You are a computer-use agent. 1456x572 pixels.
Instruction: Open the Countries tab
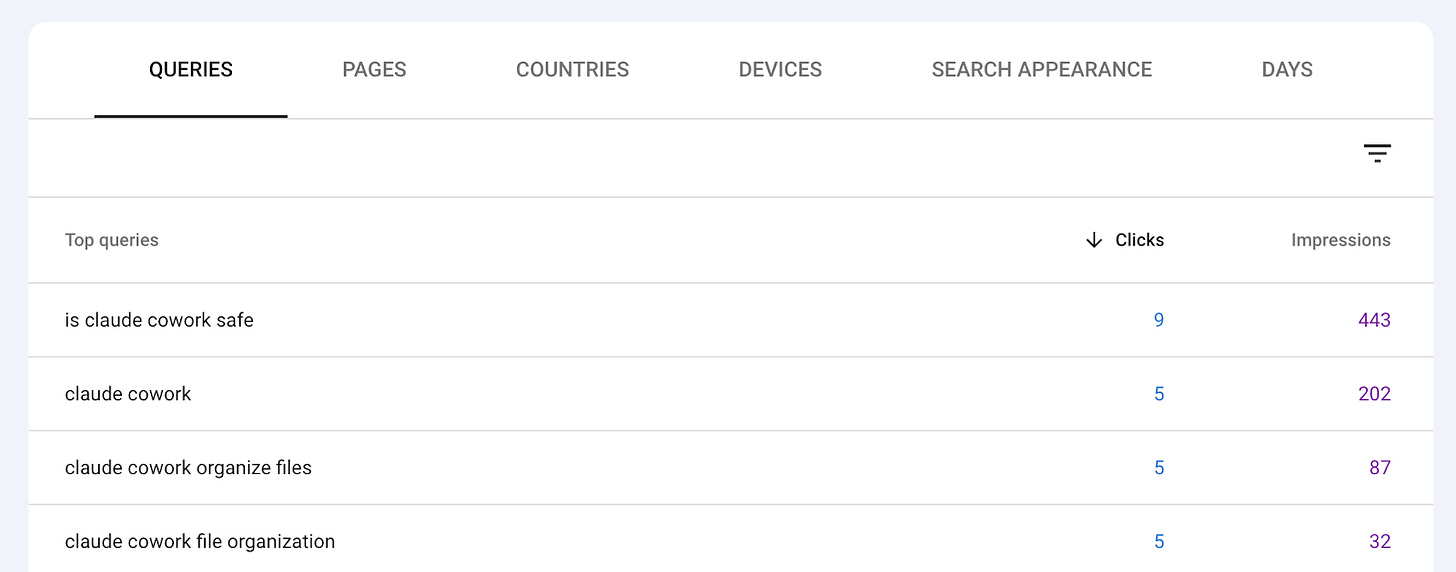(572, 70)
